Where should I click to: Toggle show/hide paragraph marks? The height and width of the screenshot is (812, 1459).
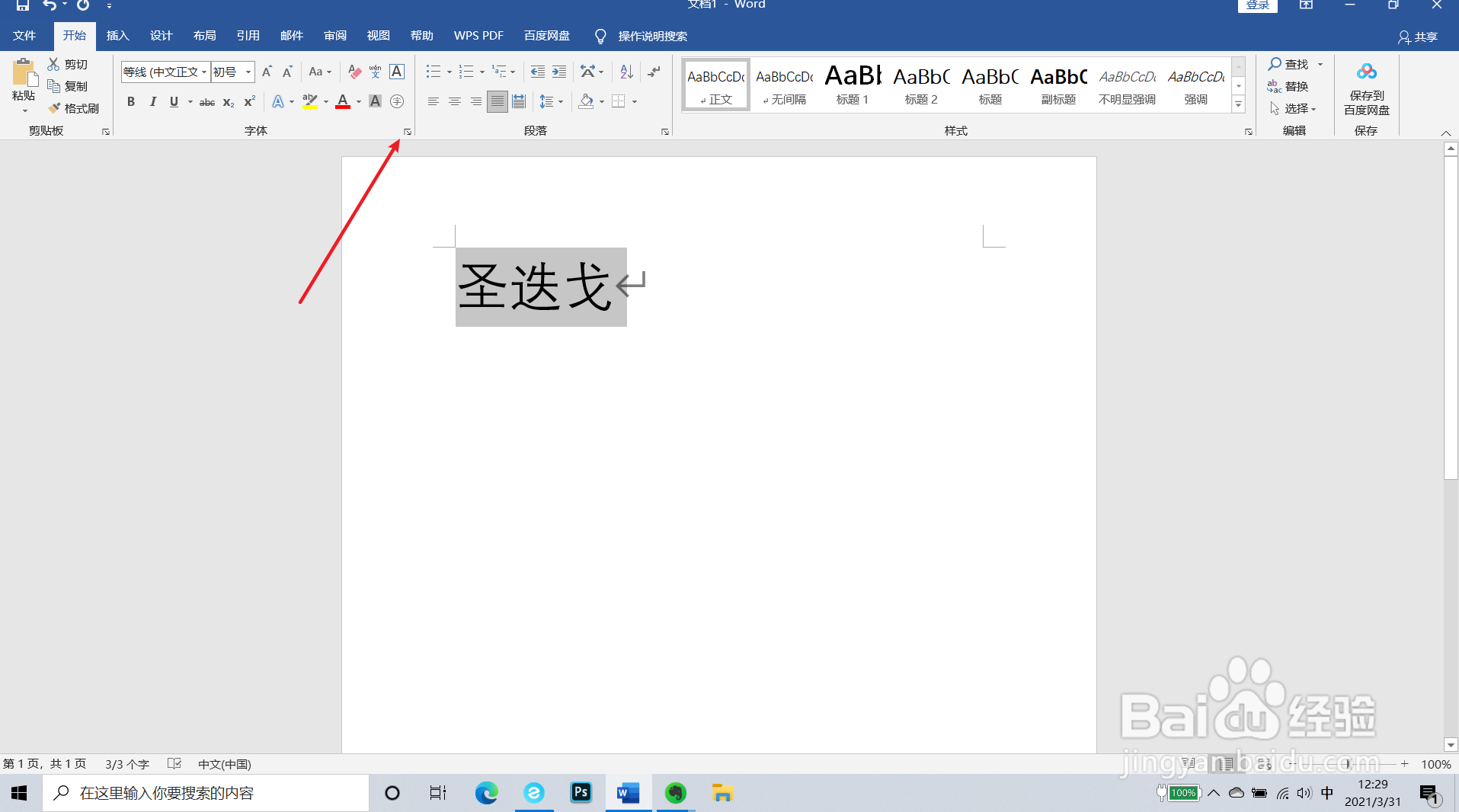[x=654, y=72]
